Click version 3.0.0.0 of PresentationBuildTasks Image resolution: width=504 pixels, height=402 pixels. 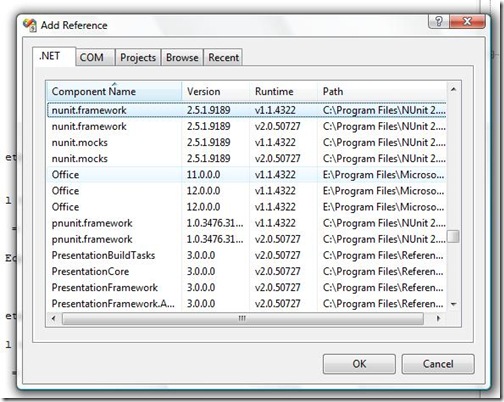point(201,255)
